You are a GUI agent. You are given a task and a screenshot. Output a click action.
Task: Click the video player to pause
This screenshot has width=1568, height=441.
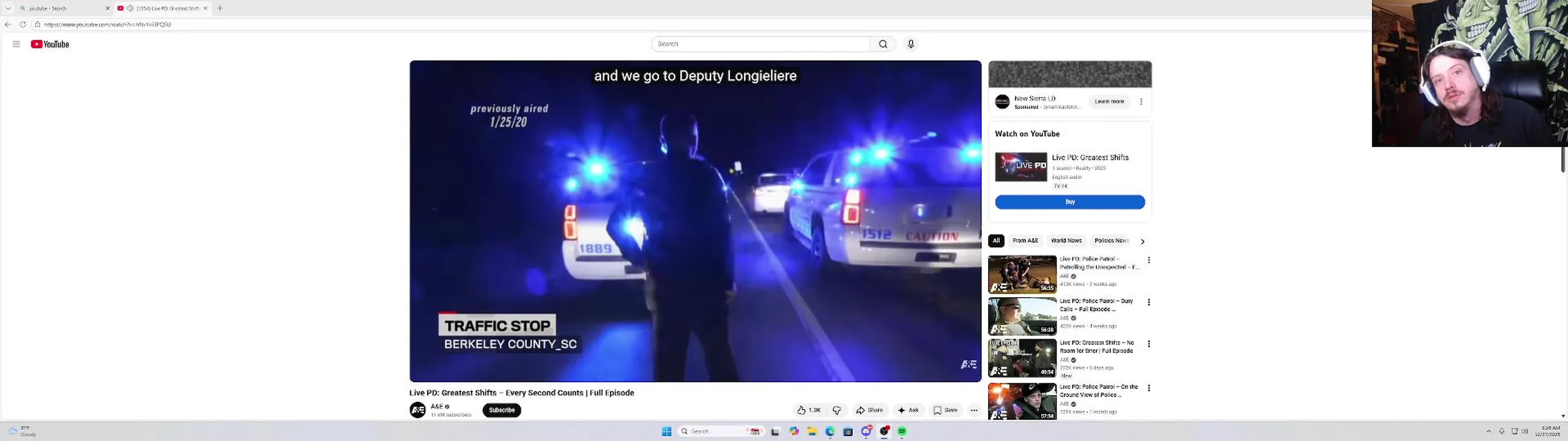pos(695,221)
